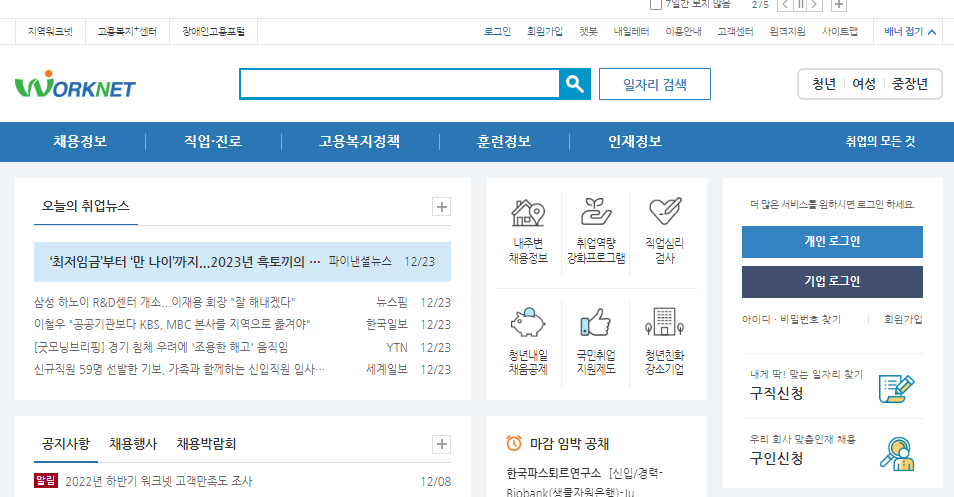
Task: Open the 청년내일 채움공제 piggy bank icon
Action: [x=527, y=322]
